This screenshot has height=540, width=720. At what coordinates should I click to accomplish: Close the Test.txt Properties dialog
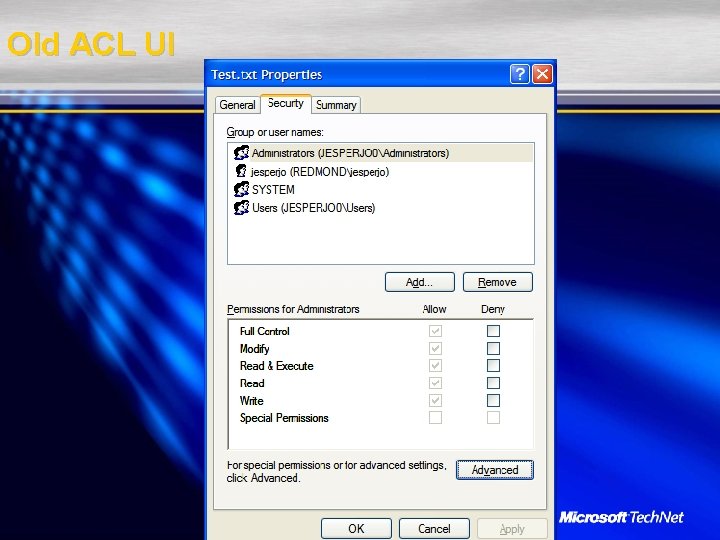click(x=542, y=74)
